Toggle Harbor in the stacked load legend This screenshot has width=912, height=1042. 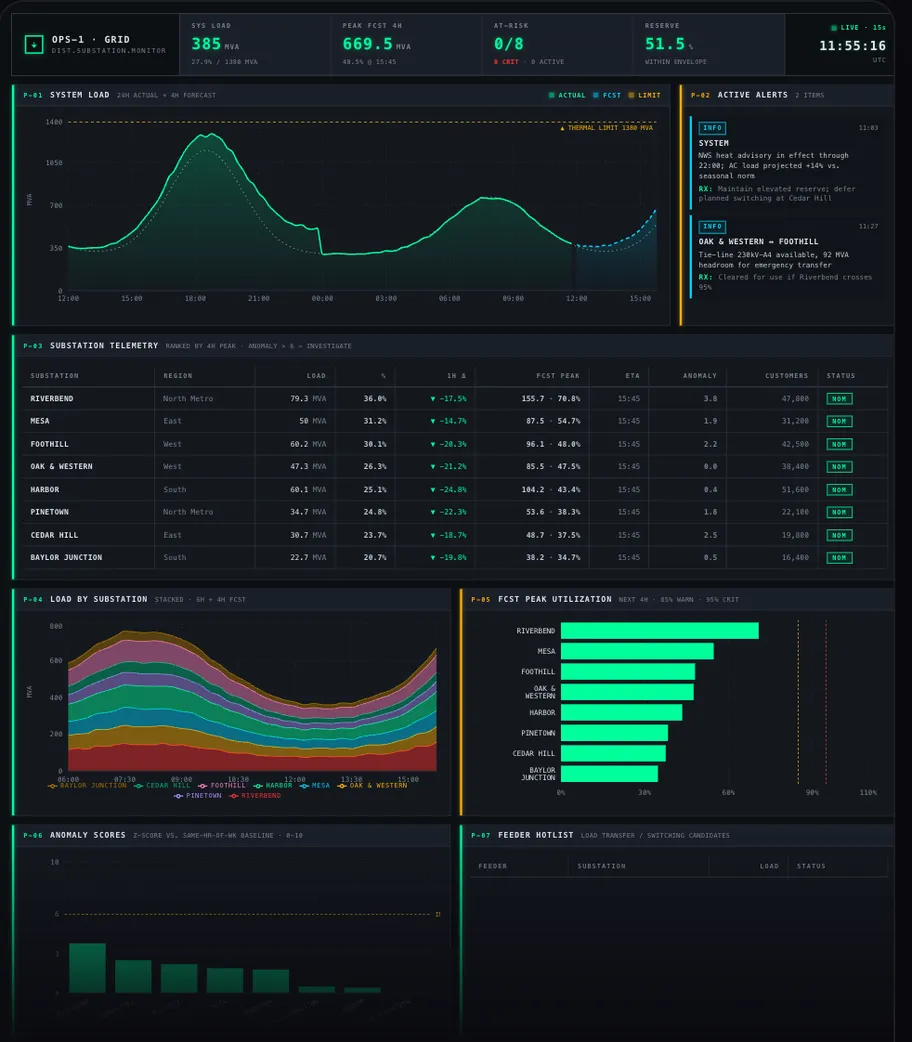(273, 785)
